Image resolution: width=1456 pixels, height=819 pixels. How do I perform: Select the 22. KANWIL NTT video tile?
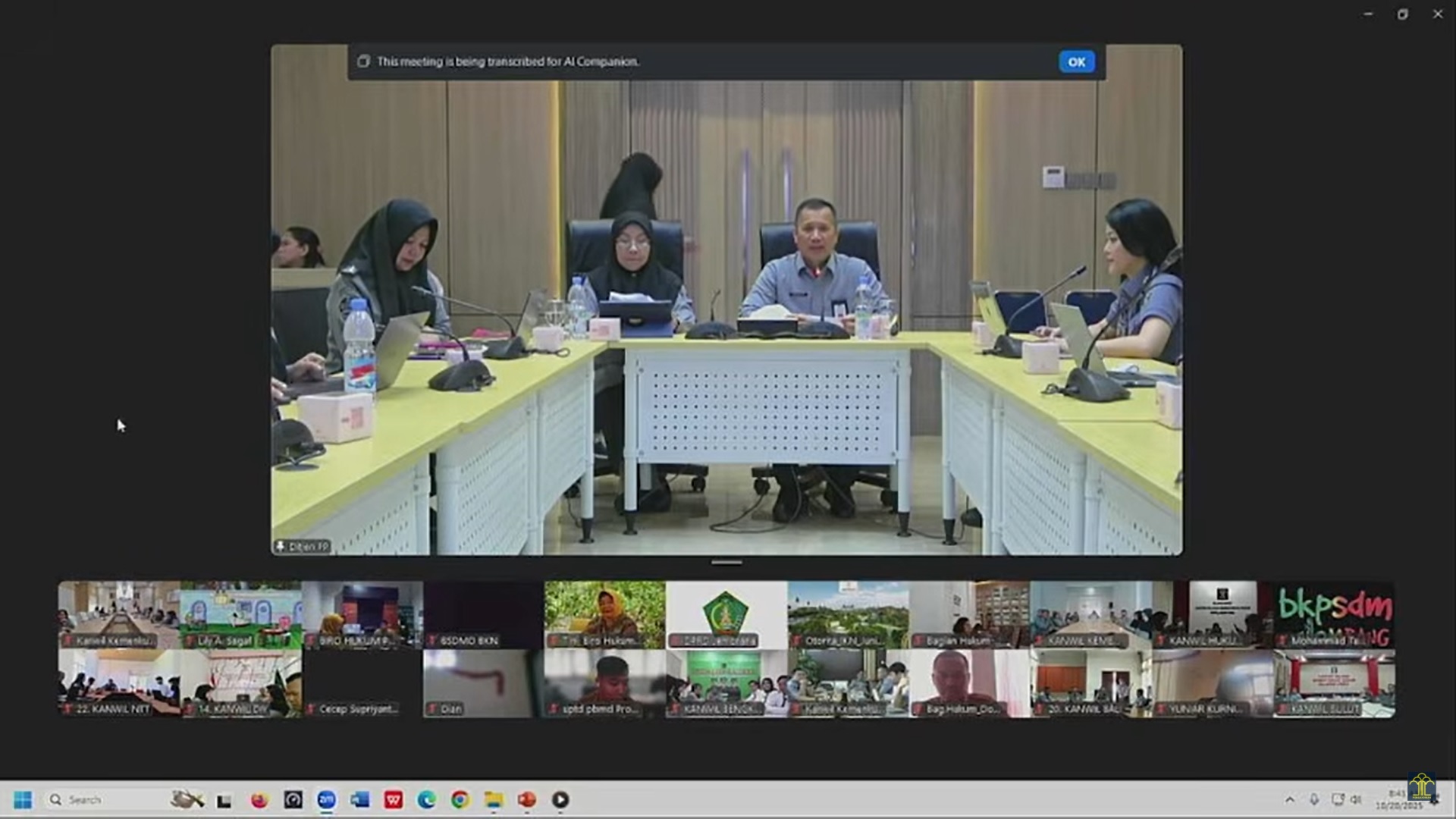click(119, 683)
